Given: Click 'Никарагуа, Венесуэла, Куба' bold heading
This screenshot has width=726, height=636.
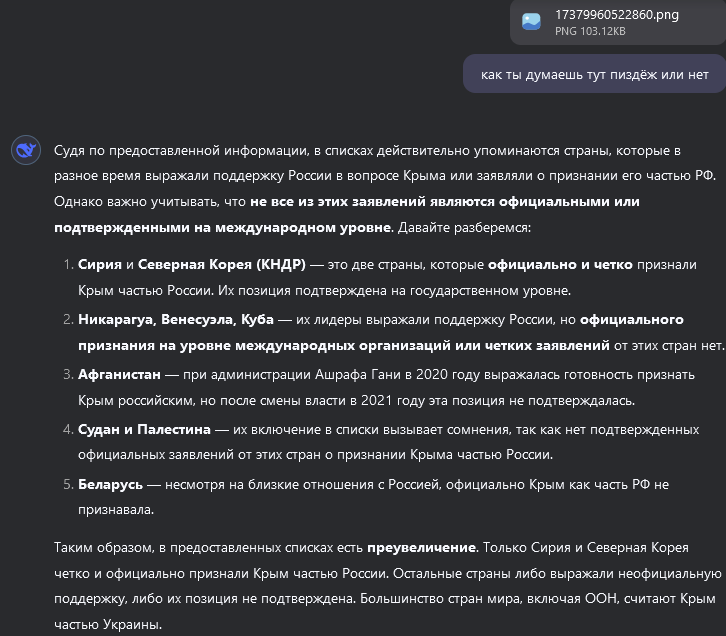Looking at the screenshot, I should [176, 319].
